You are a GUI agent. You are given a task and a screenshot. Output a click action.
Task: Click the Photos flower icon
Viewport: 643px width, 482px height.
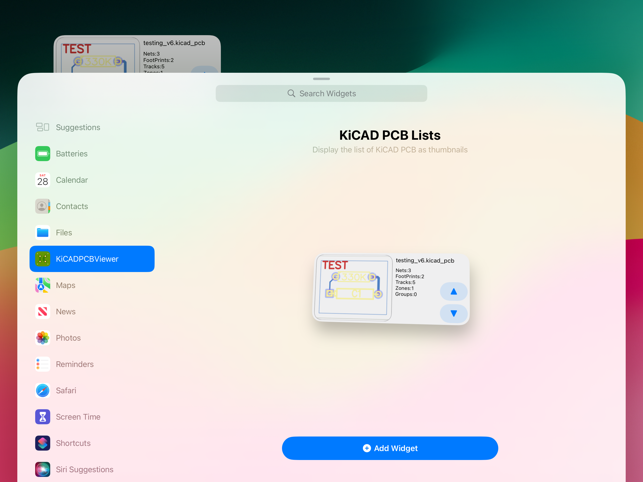[x=43, y=338]
